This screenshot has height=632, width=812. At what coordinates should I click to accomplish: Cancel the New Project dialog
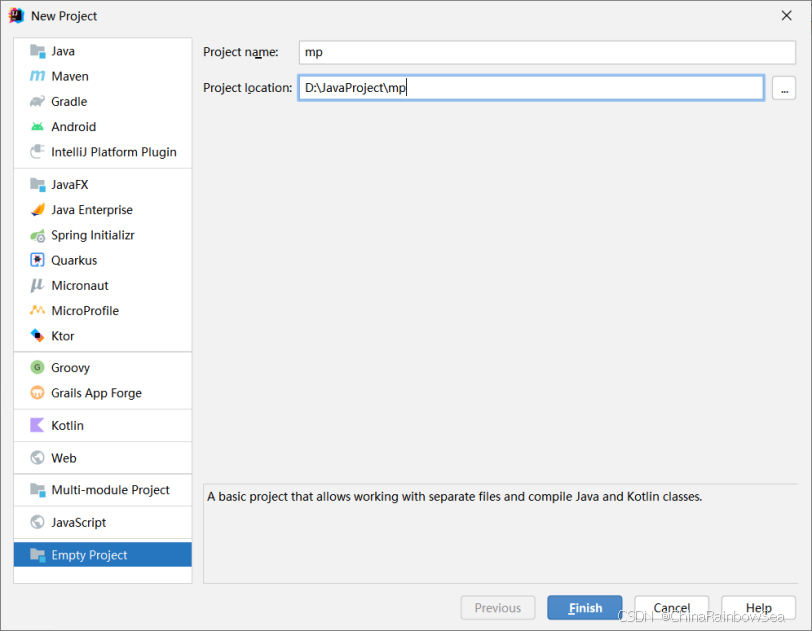672,608
